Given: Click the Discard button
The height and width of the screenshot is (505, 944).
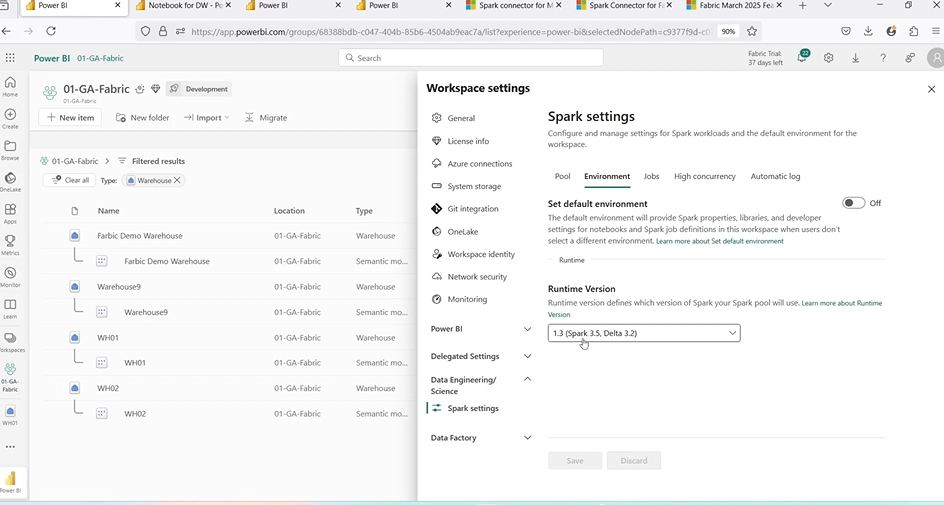Looking at the screenshot, I should pos(633,460).
